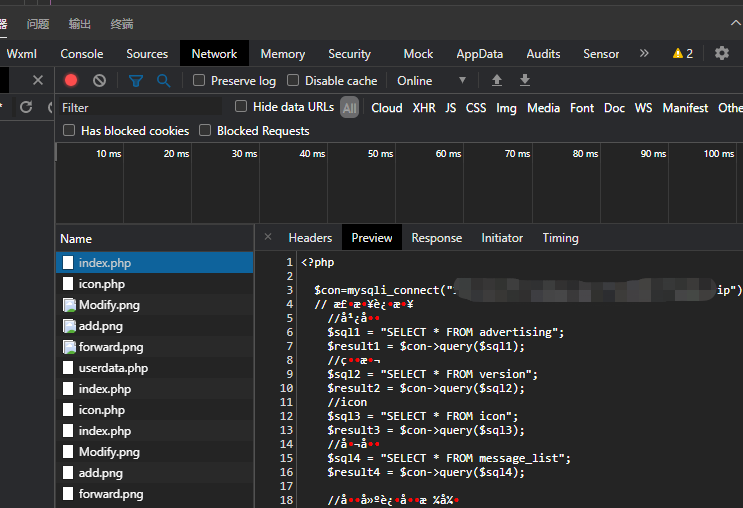Show more DevTools tabs with the double chevron

point(644,53)
